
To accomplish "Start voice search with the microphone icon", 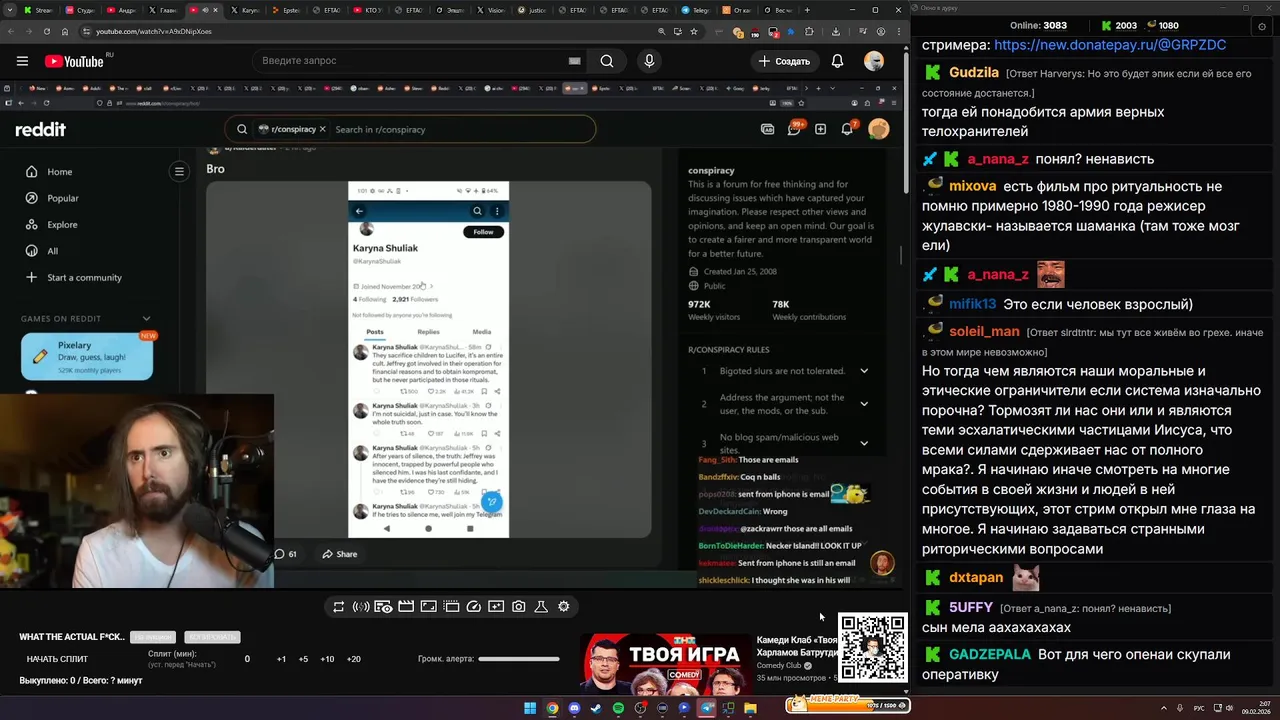I will (649, 61).
